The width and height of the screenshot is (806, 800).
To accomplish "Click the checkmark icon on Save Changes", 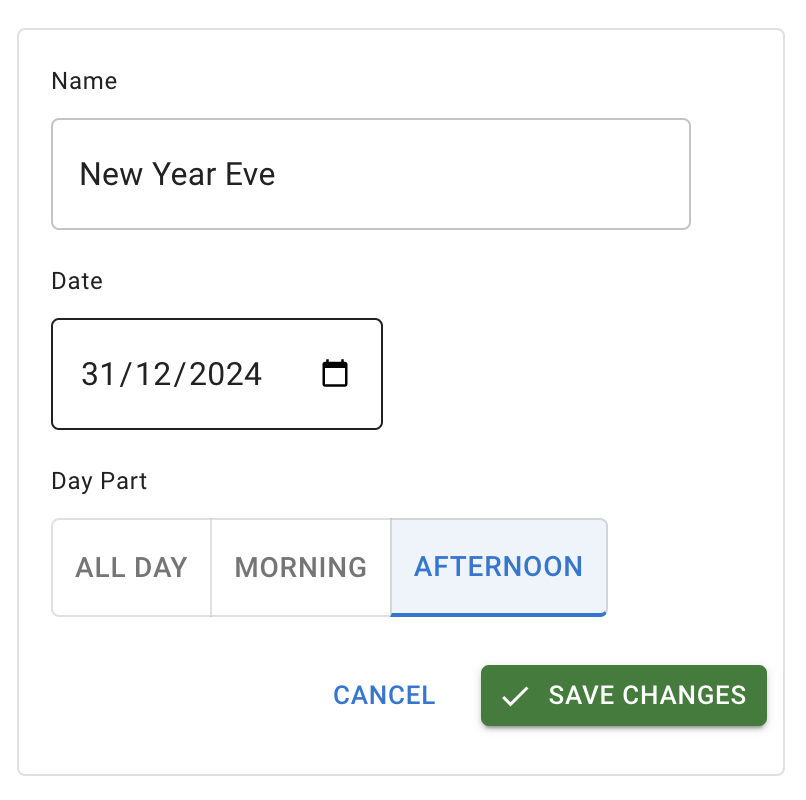I will (x=515, y=696).
